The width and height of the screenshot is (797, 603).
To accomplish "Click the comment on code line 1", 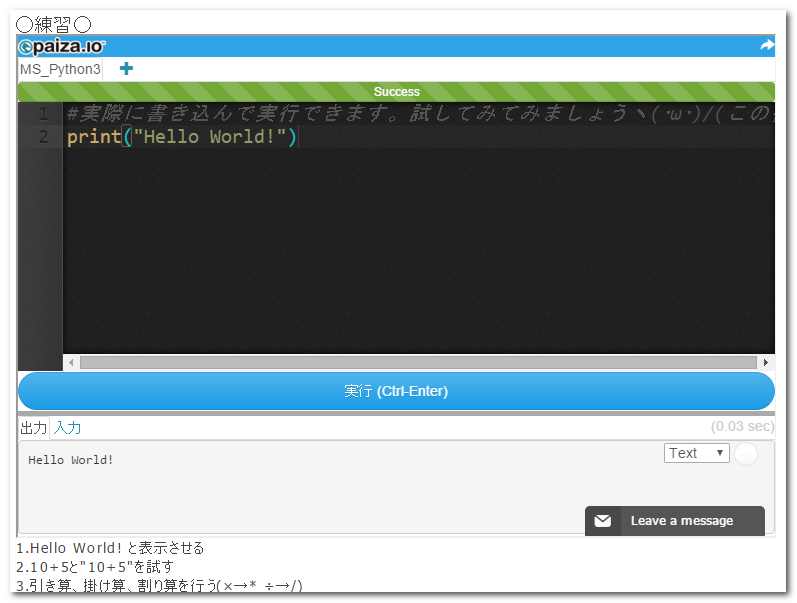I will click(420, 113).
